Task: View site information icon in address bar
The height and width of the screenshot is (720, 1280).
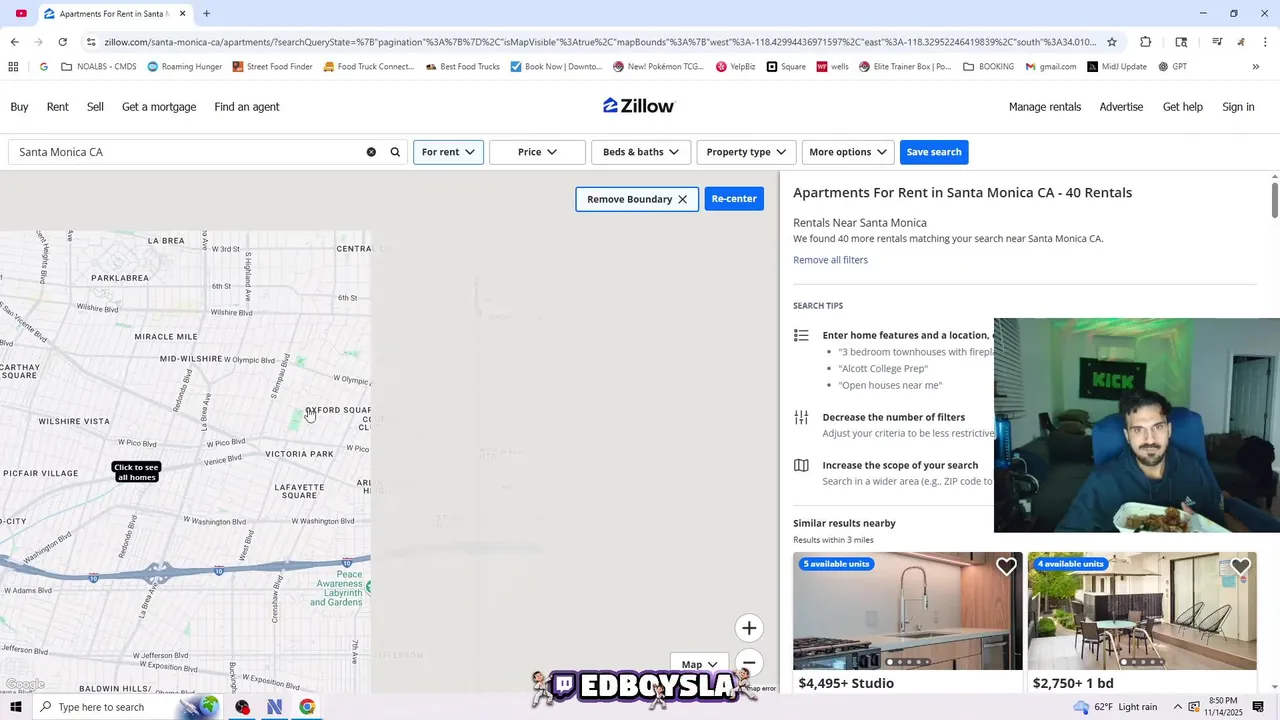Action: (91, 42)
